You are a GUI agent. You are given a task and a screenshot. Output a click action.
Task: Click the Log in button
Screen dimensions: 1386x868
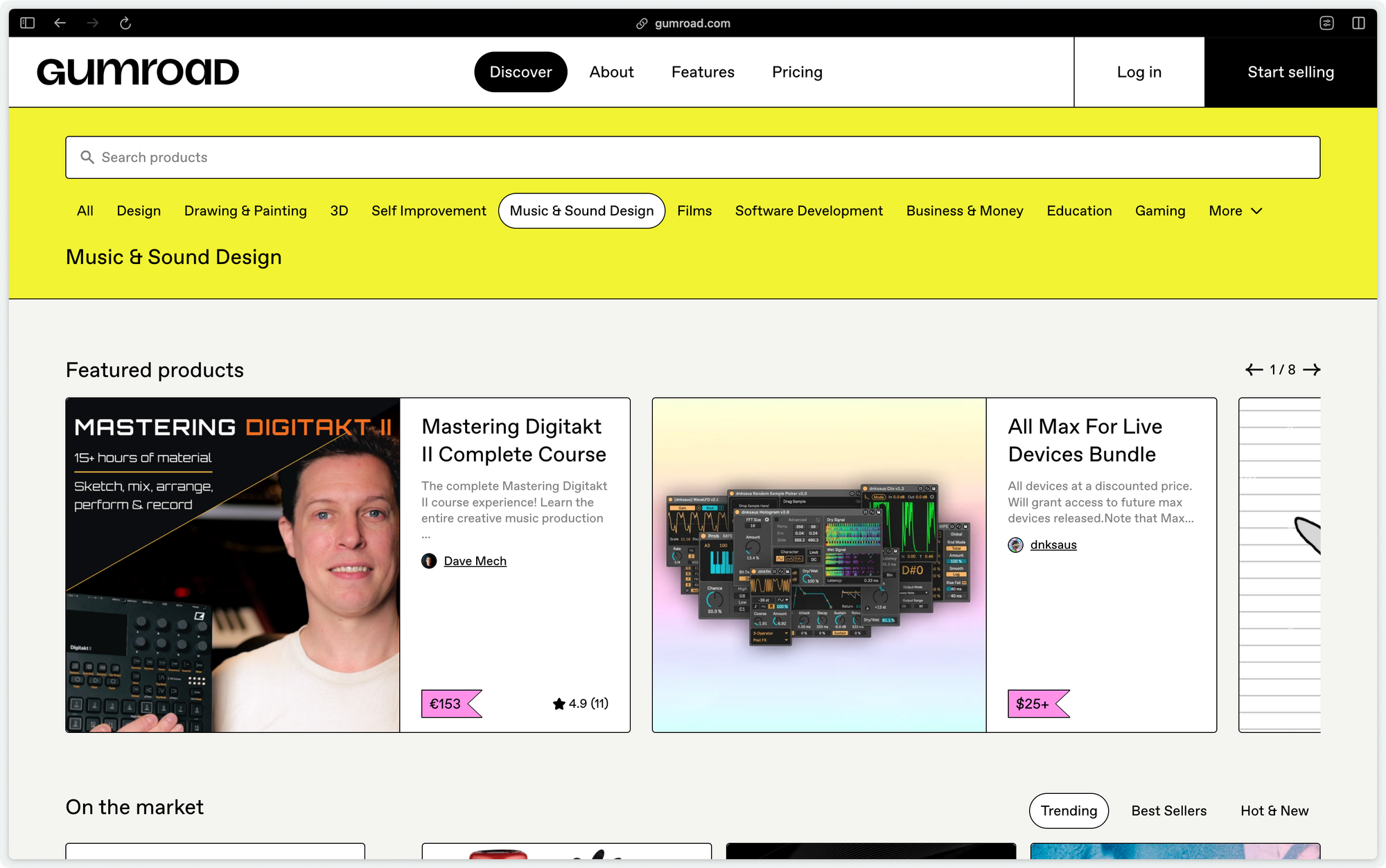(x=1139, y=72)
